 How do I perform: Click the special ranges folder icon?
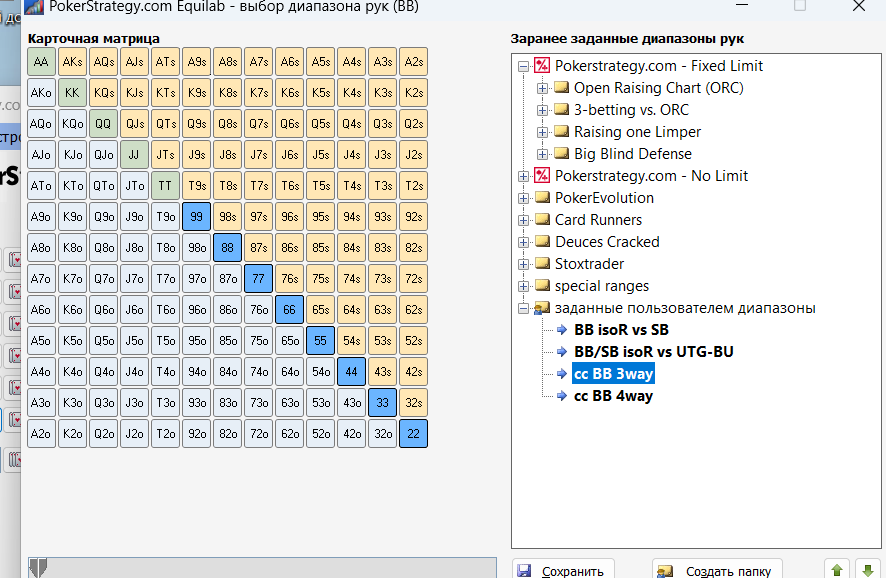pyautogui.click(x=542, y=286)
